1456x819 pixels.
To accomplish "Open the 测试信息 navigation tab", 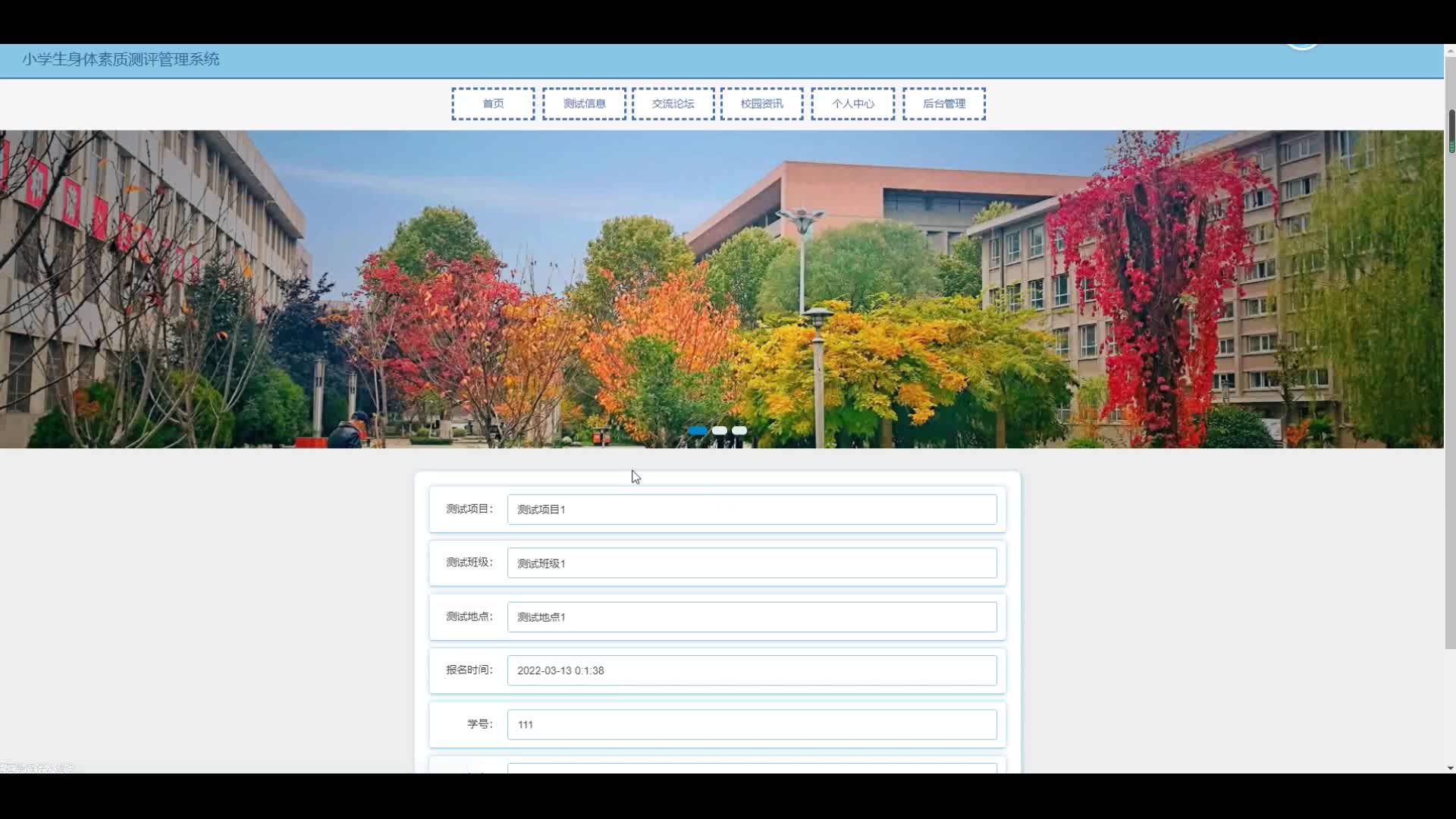I will coord(584,104).
